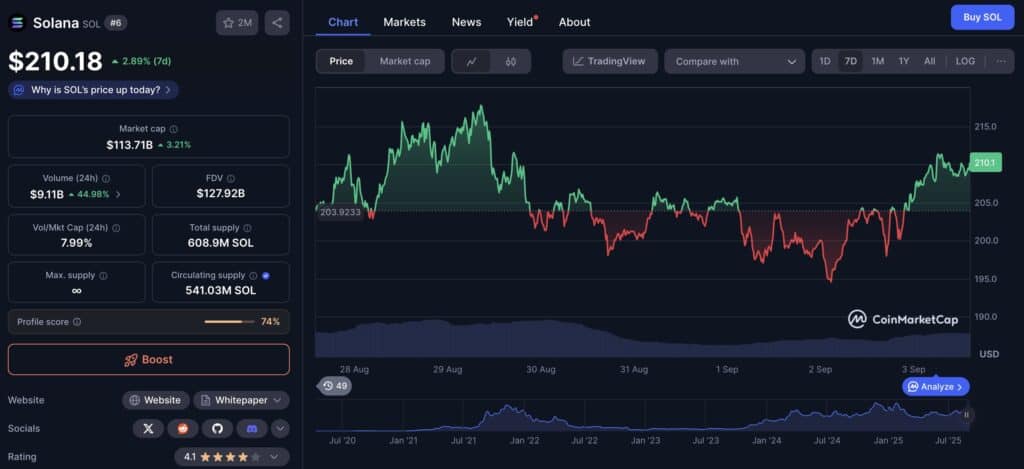Expand Volume (24h) details arrow

coord(118,194)
